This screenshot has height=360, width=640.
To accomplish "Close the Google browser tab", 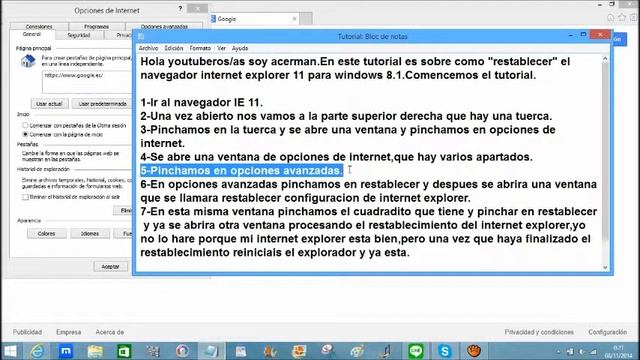I will click(294, 19).
